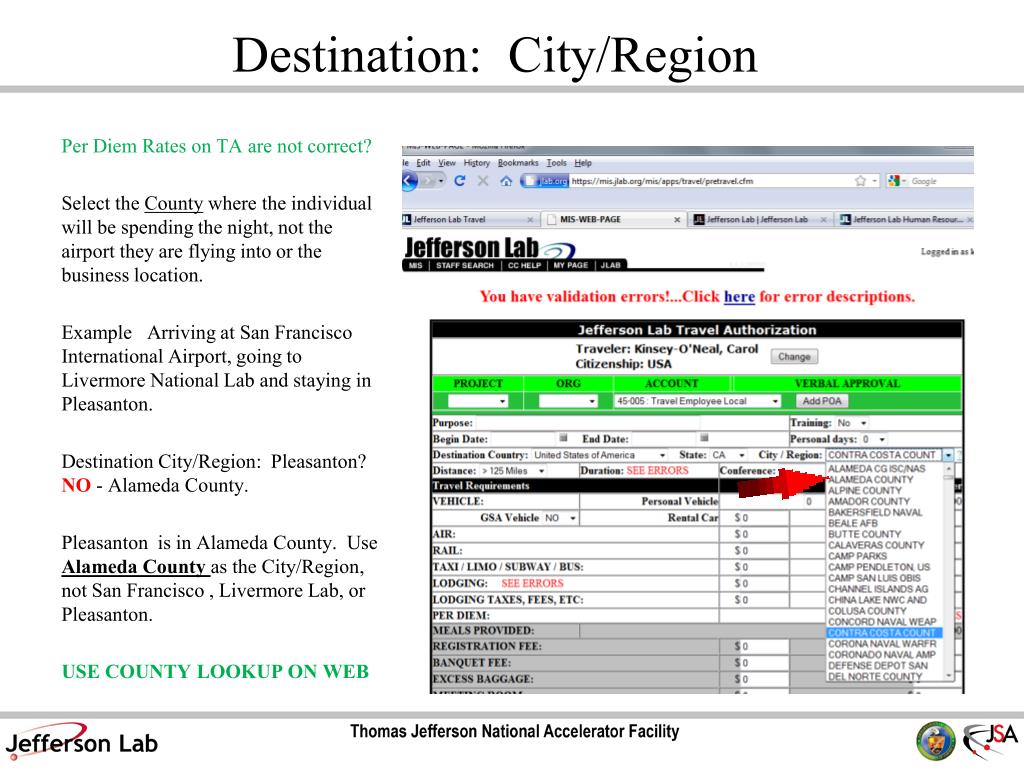This screenshot has width=1024, height=768.
Task: Open the Tools menu
Action: [556, 163]
